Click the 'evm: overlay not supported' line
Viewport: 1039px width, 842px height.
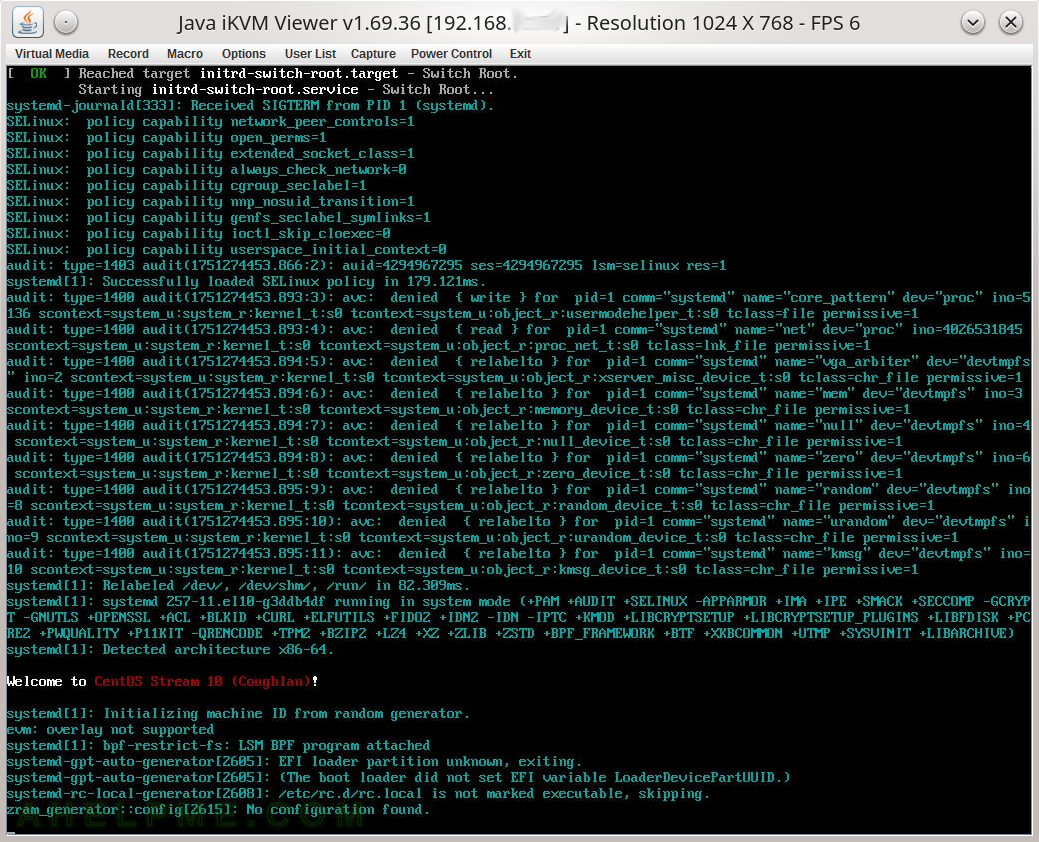click(111, 729)
